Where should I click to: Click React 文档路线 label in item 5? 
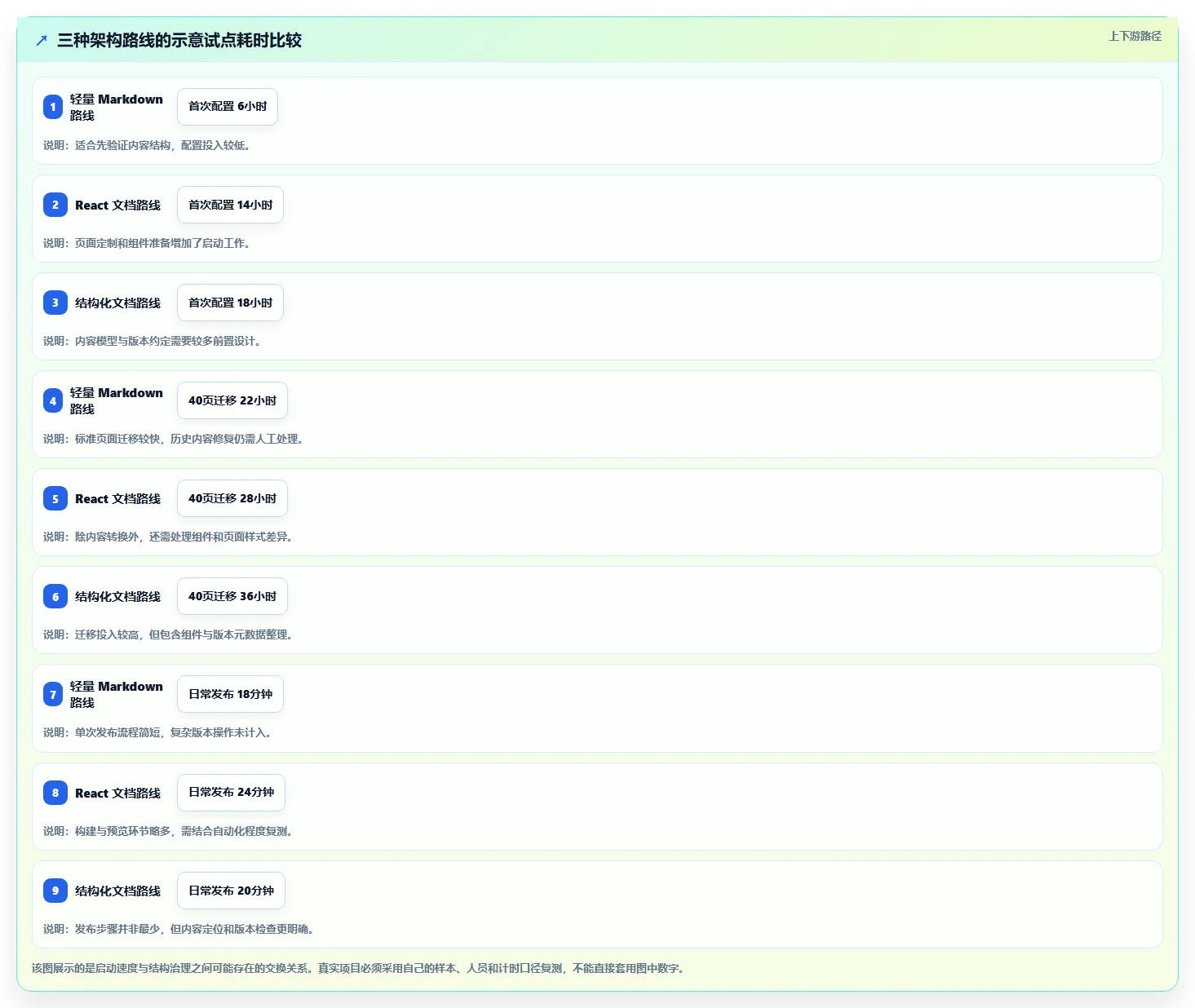[x=117, y=498]
